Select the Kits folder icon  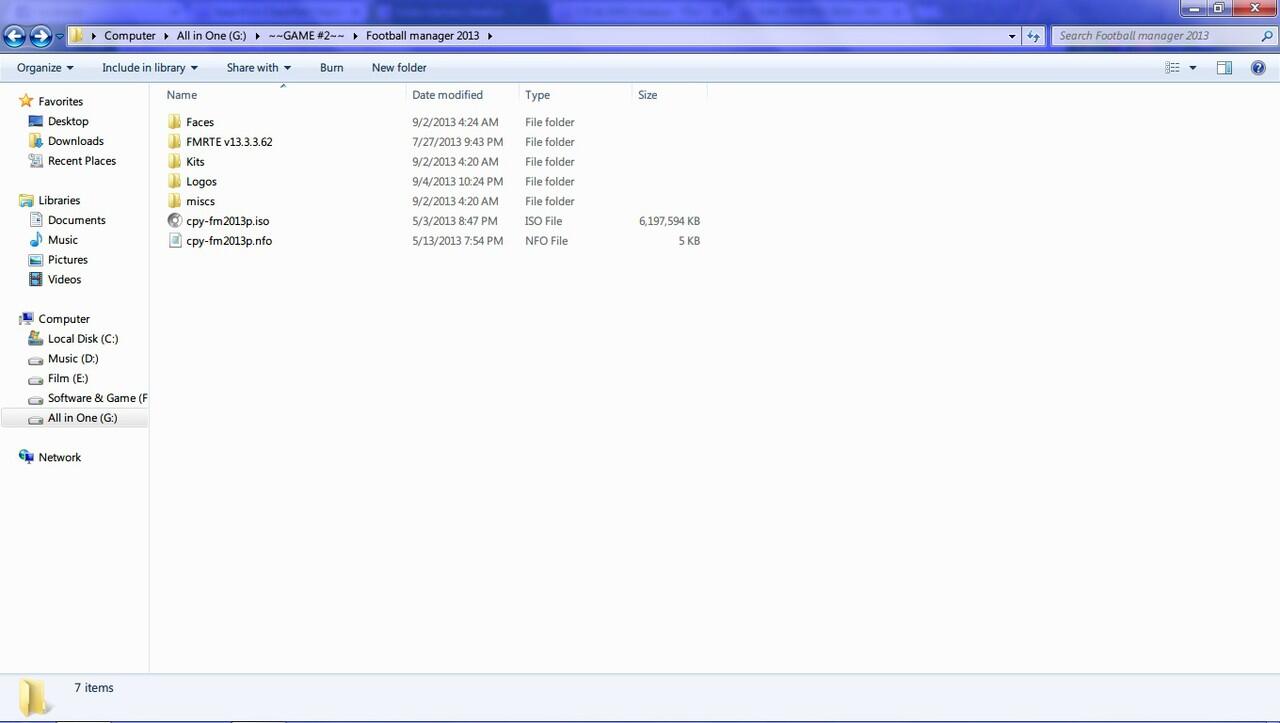(175, 162)
